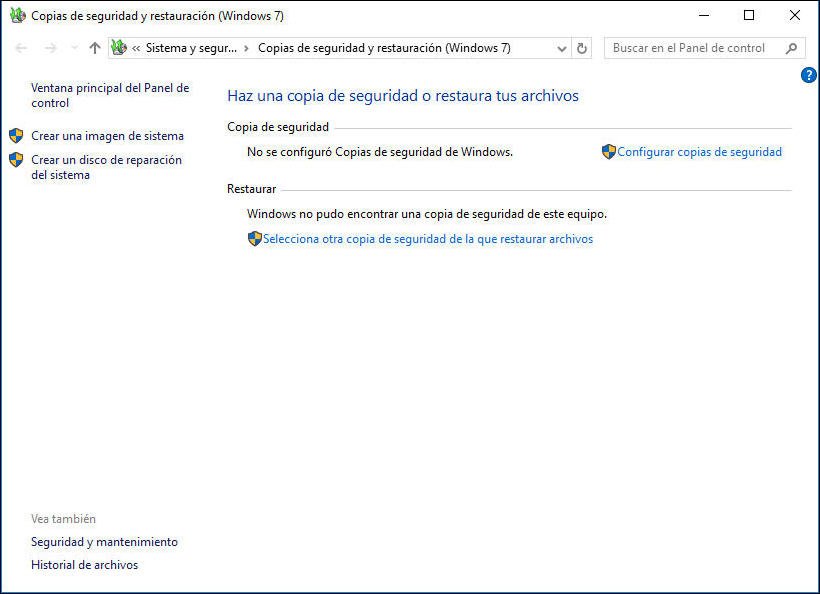Click the heading Haz una copia de seguridad
The image size is (820, 594).
[x=403, y=96]
